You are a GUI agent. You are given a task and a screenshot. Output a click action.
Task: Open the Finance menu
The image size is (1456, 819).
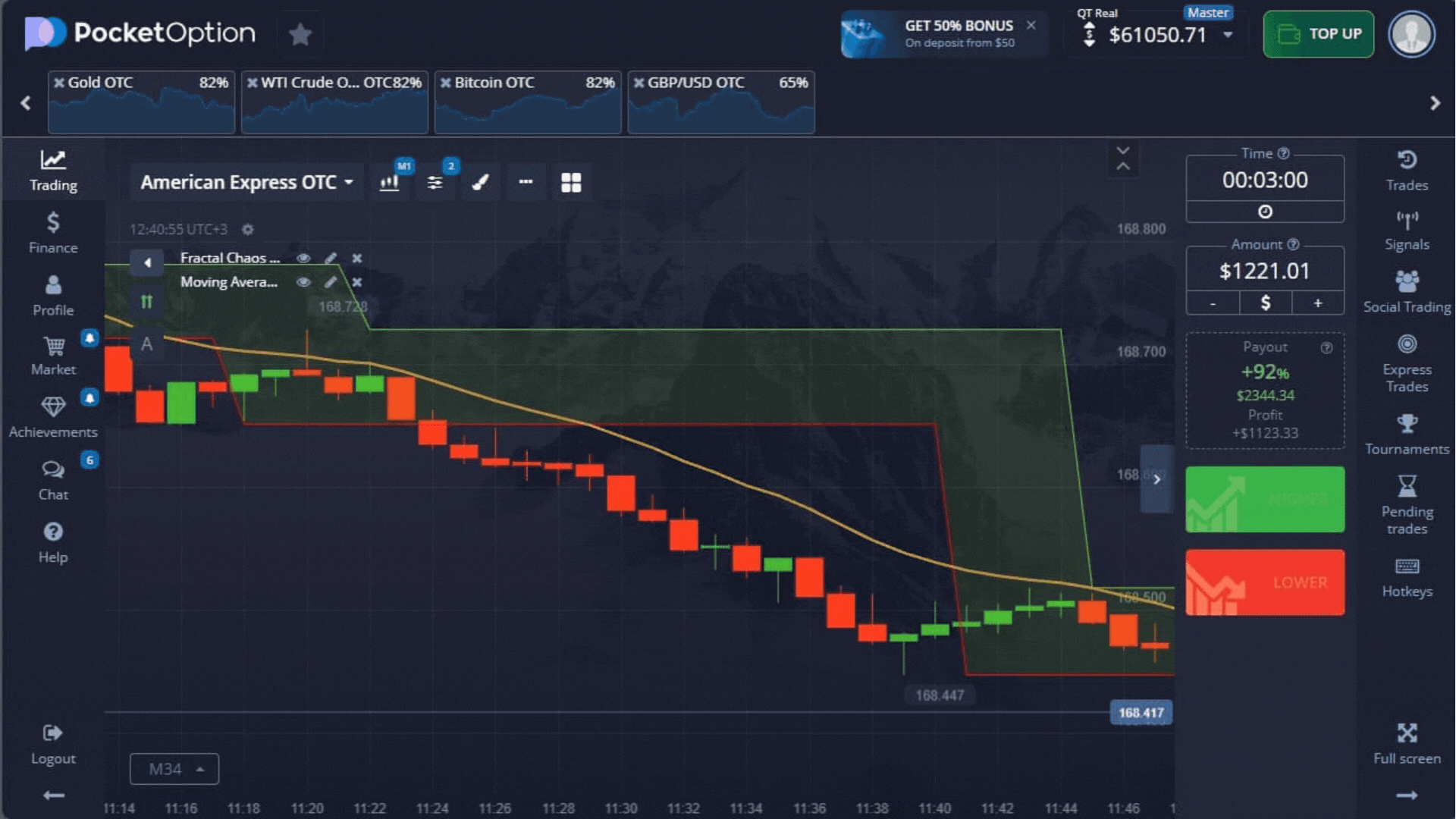click(x=53, y=232)
